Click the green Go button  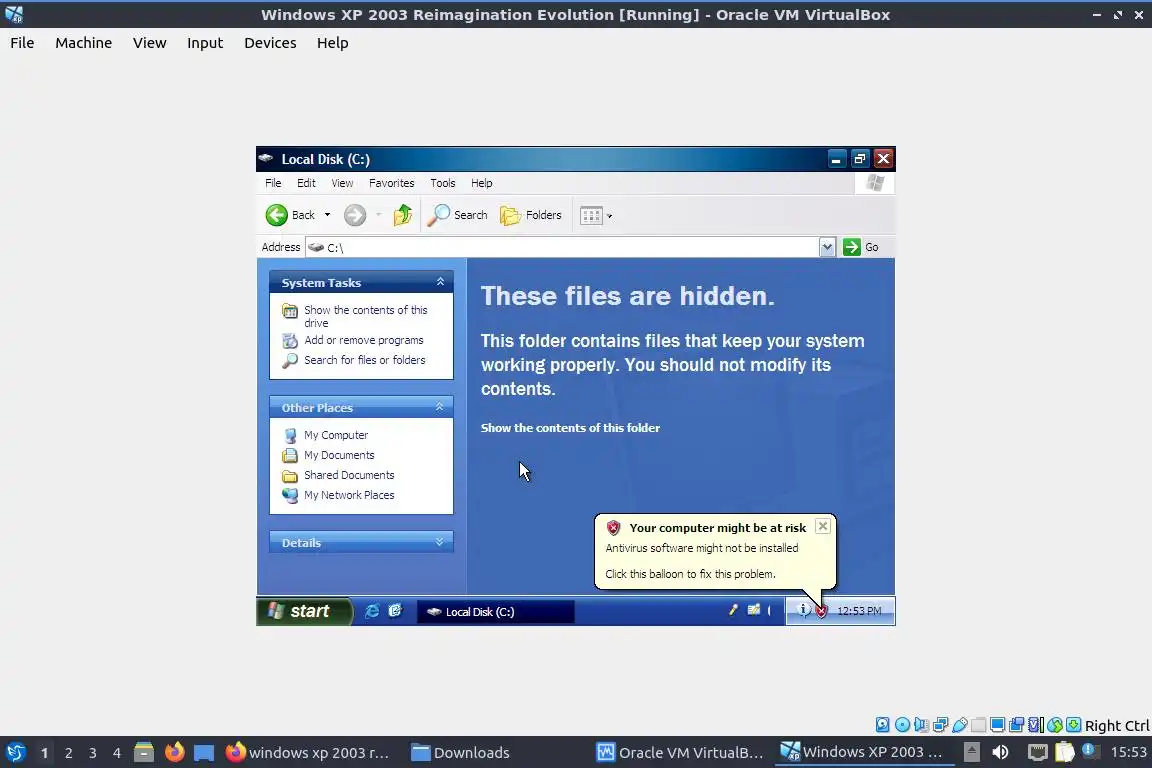tap(861, 247)
